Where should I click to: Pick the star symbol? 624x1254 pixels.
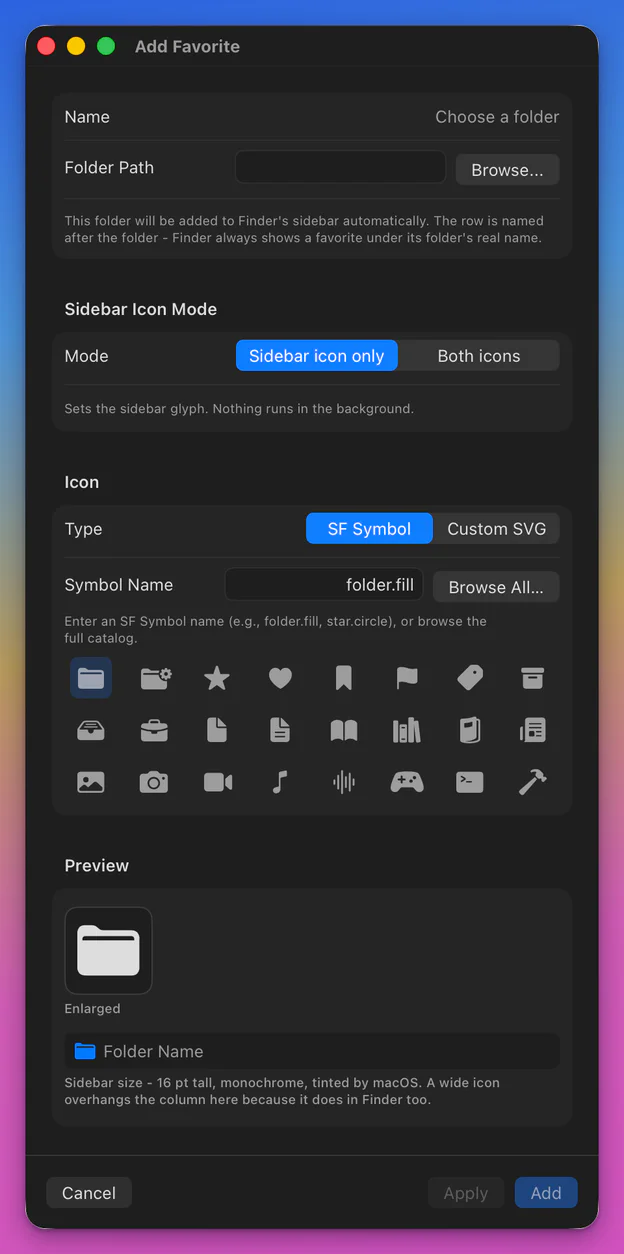pos(217,678)
